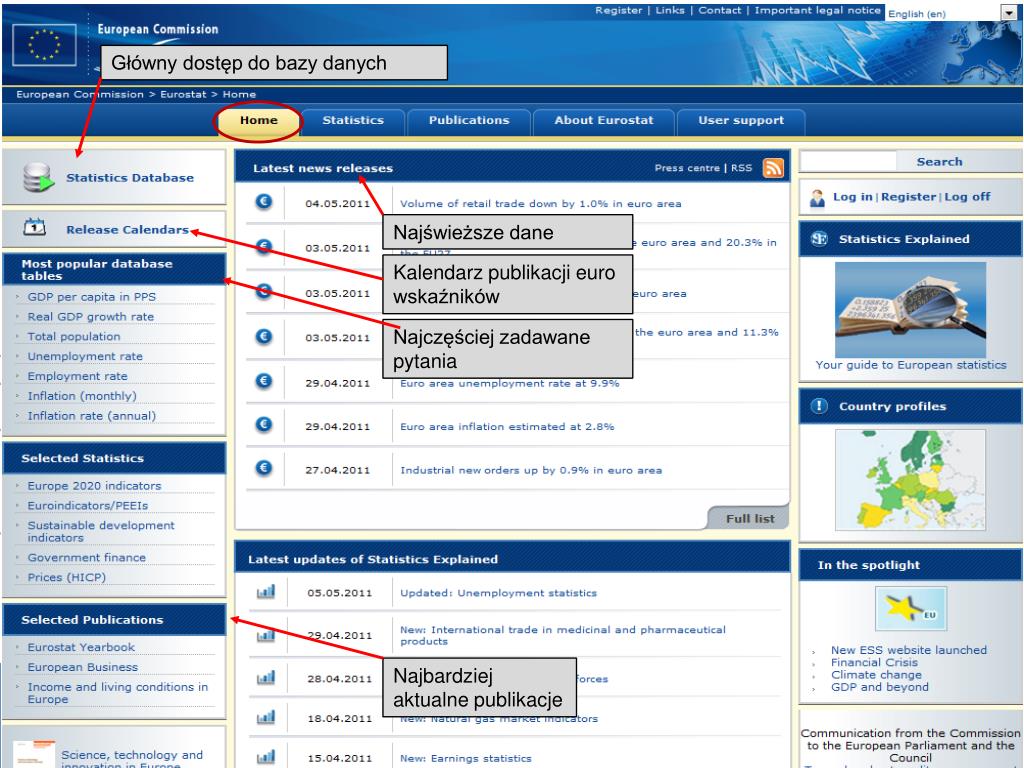Open the Press centre link
This screenshot has width=1024, height=768.
(x=687, y=168)
